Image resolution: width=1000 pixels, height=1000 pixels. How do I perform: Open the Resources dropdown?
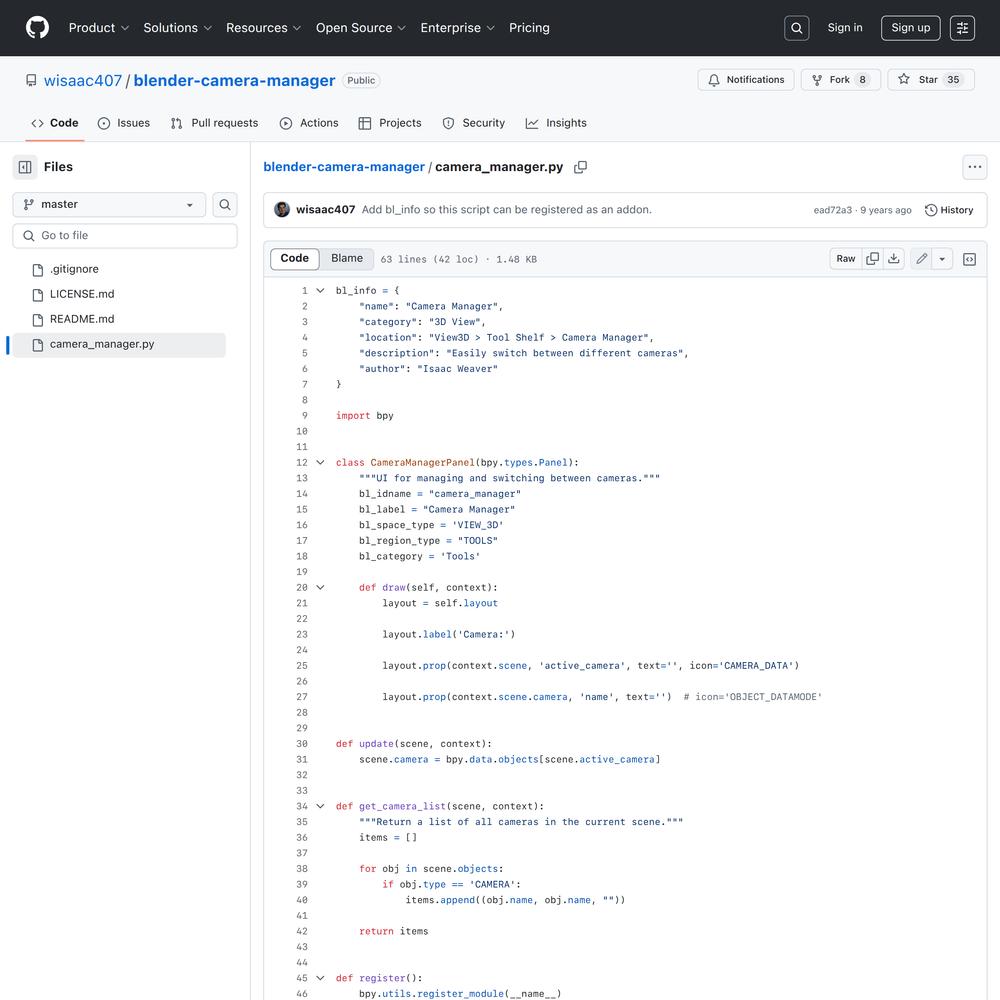pos(263,28)
